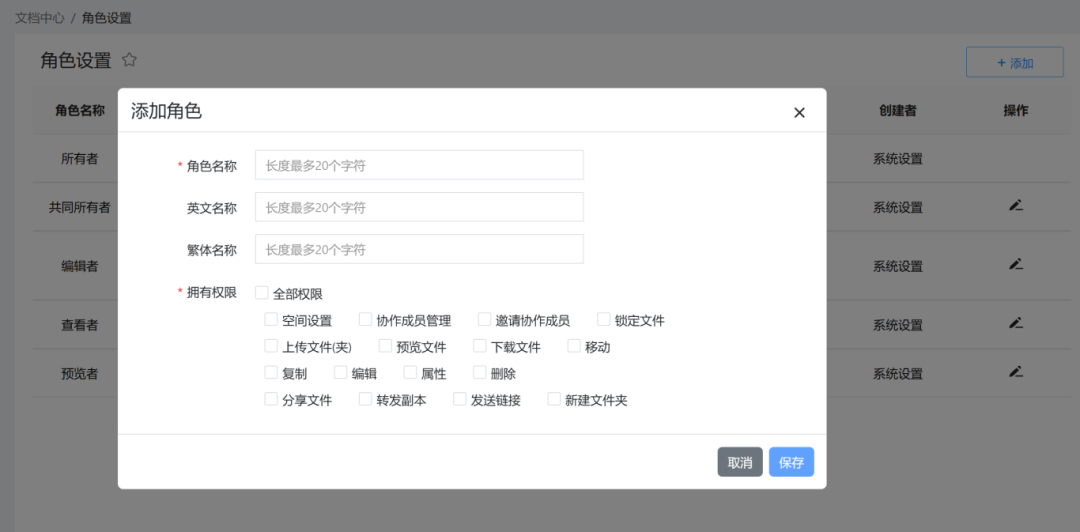Image resolution: width=1080 pixels, height=532 pixels.
Task: Click 系统设置 in the 所有者 row
Action: pos(897,158)
